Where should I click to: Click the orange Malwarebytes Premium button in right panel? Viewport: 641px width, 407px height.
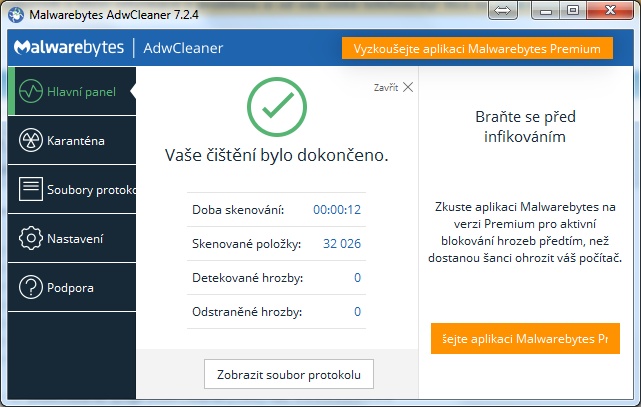[525, 338]
